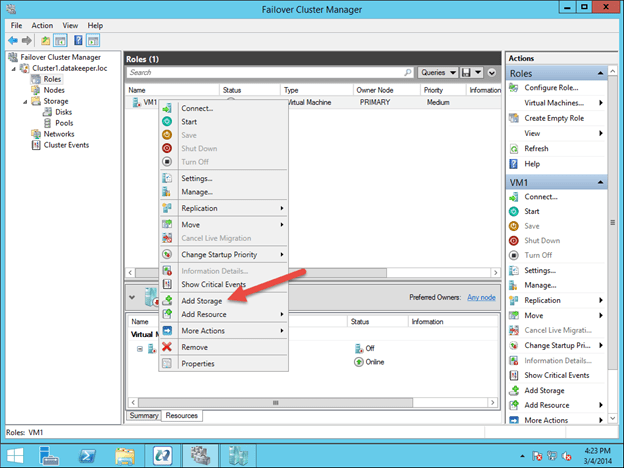Click in the Roles search field

tap(264, 73)
